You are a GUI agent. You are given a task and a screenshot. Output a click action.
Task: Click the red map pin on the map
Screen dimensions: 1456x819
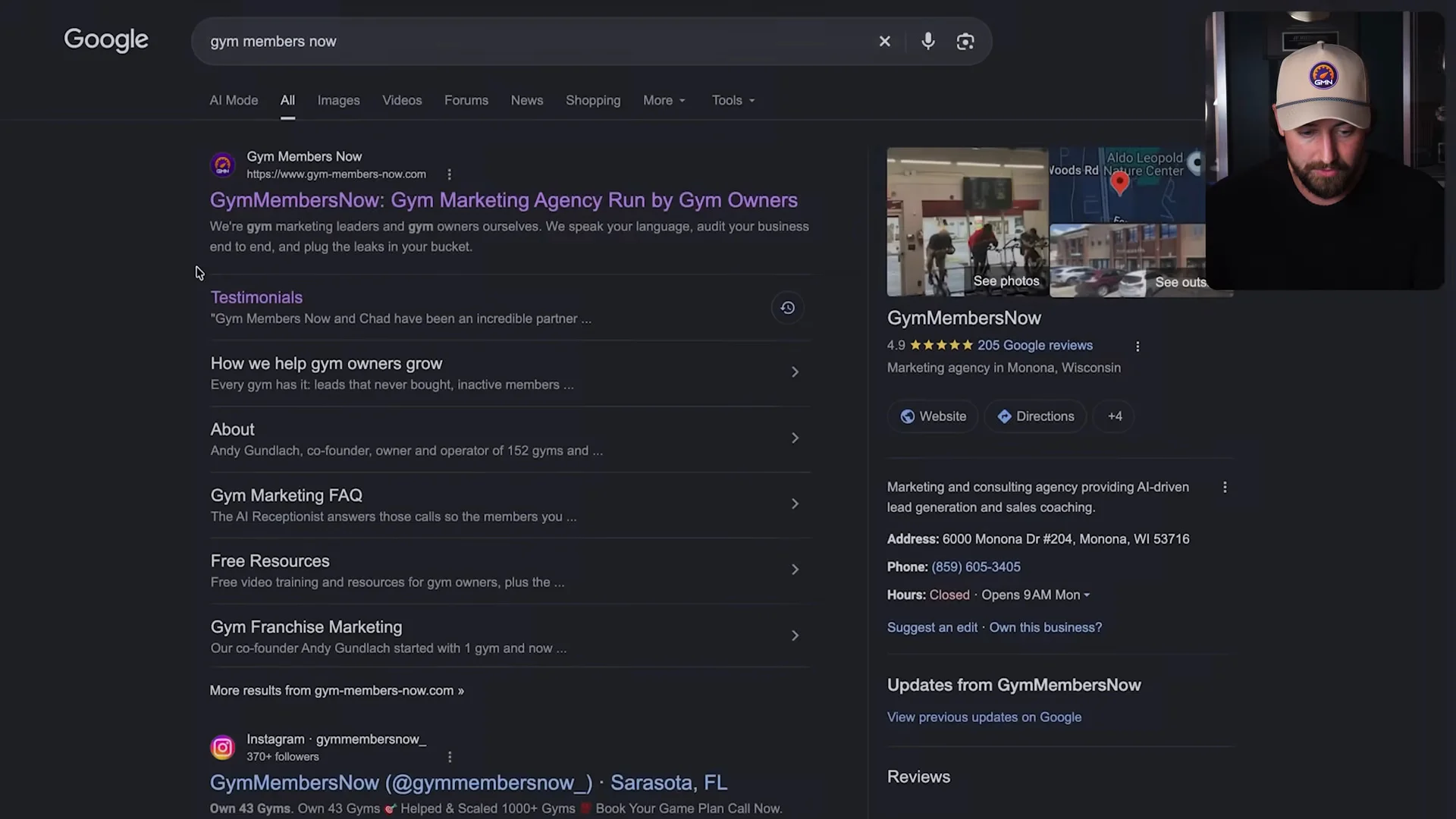(x=1119, y=184)
